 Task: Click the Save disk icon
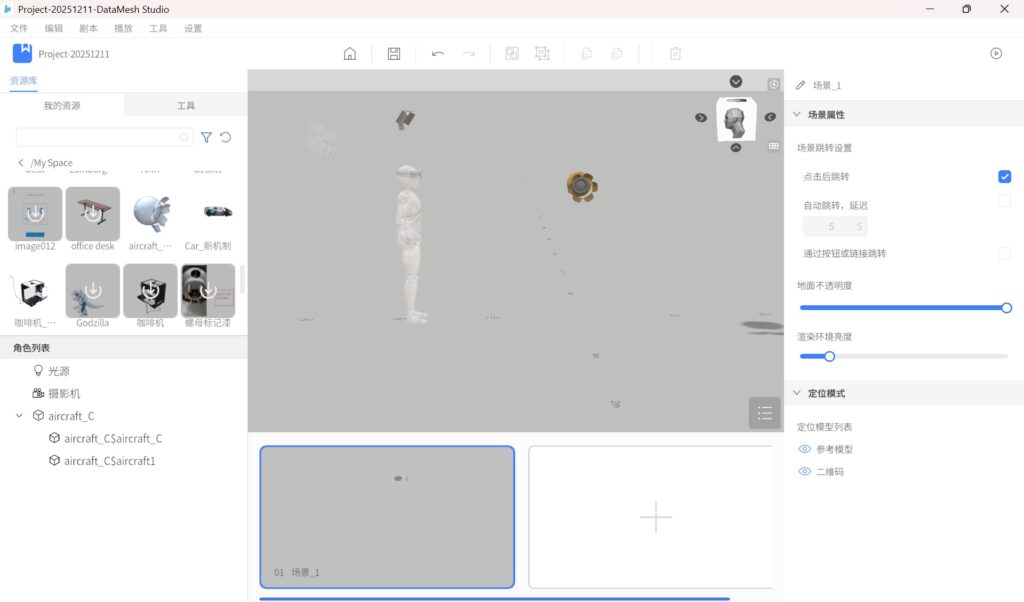tap(394, 54)
